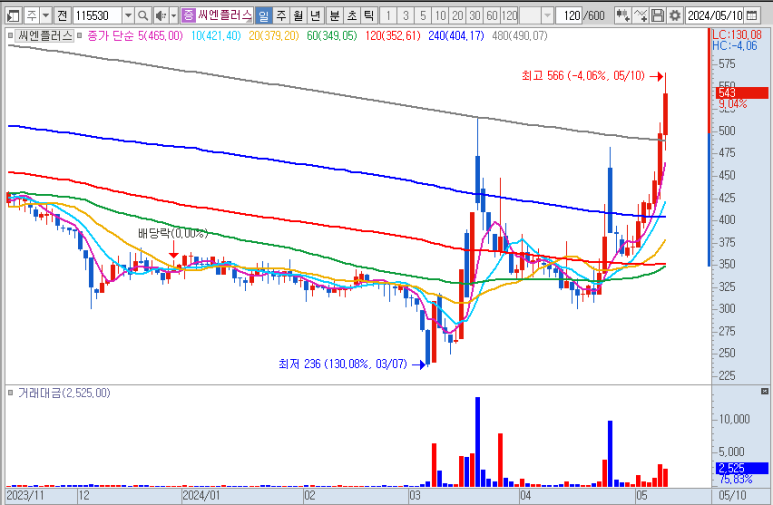773x505 pixels.
Task: Click the stock code field 115530
Action: point(98,16)
